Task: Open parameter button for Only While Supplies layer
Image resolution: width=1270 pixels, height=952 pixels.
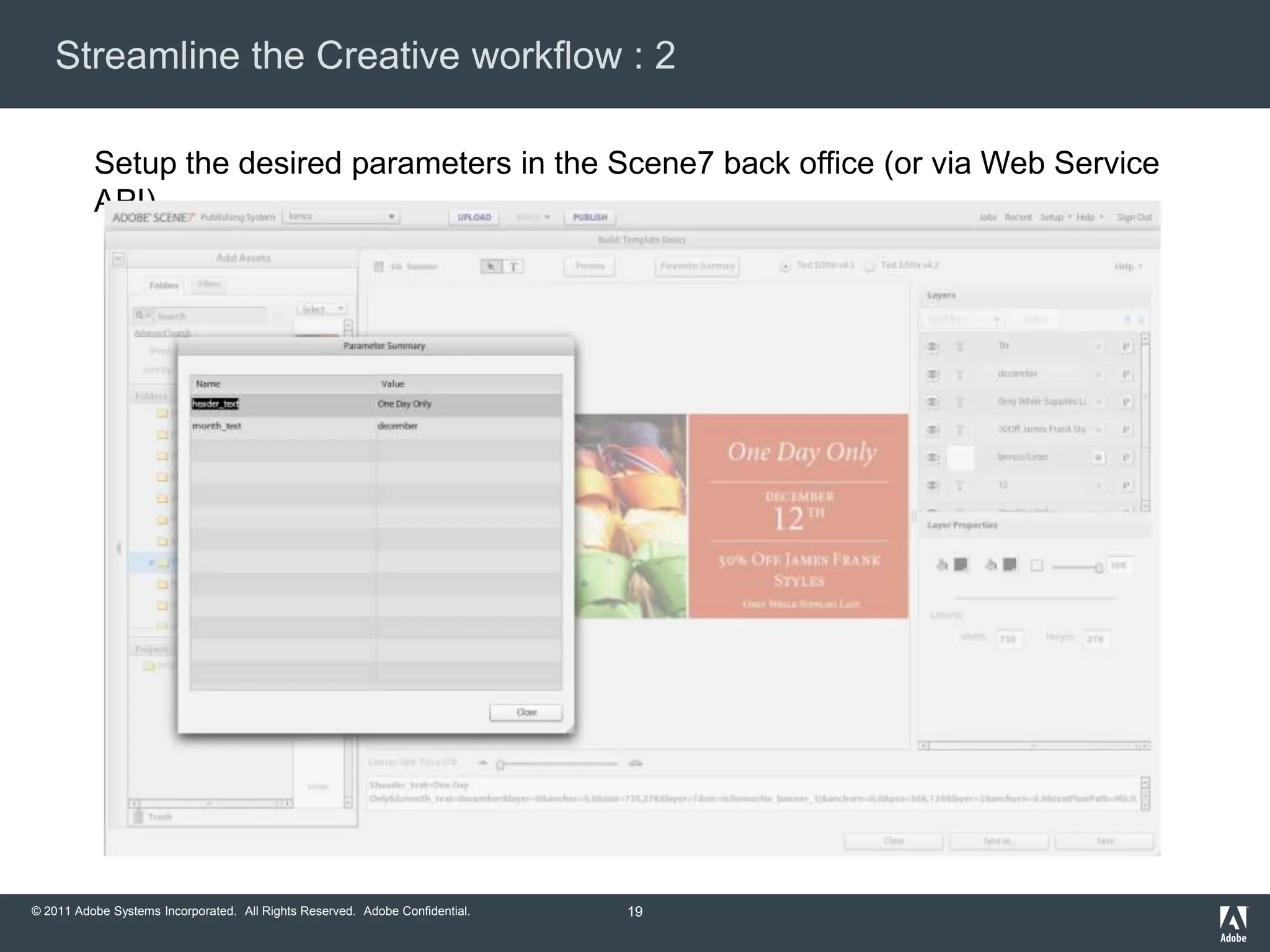Action: coord(1127,402)
